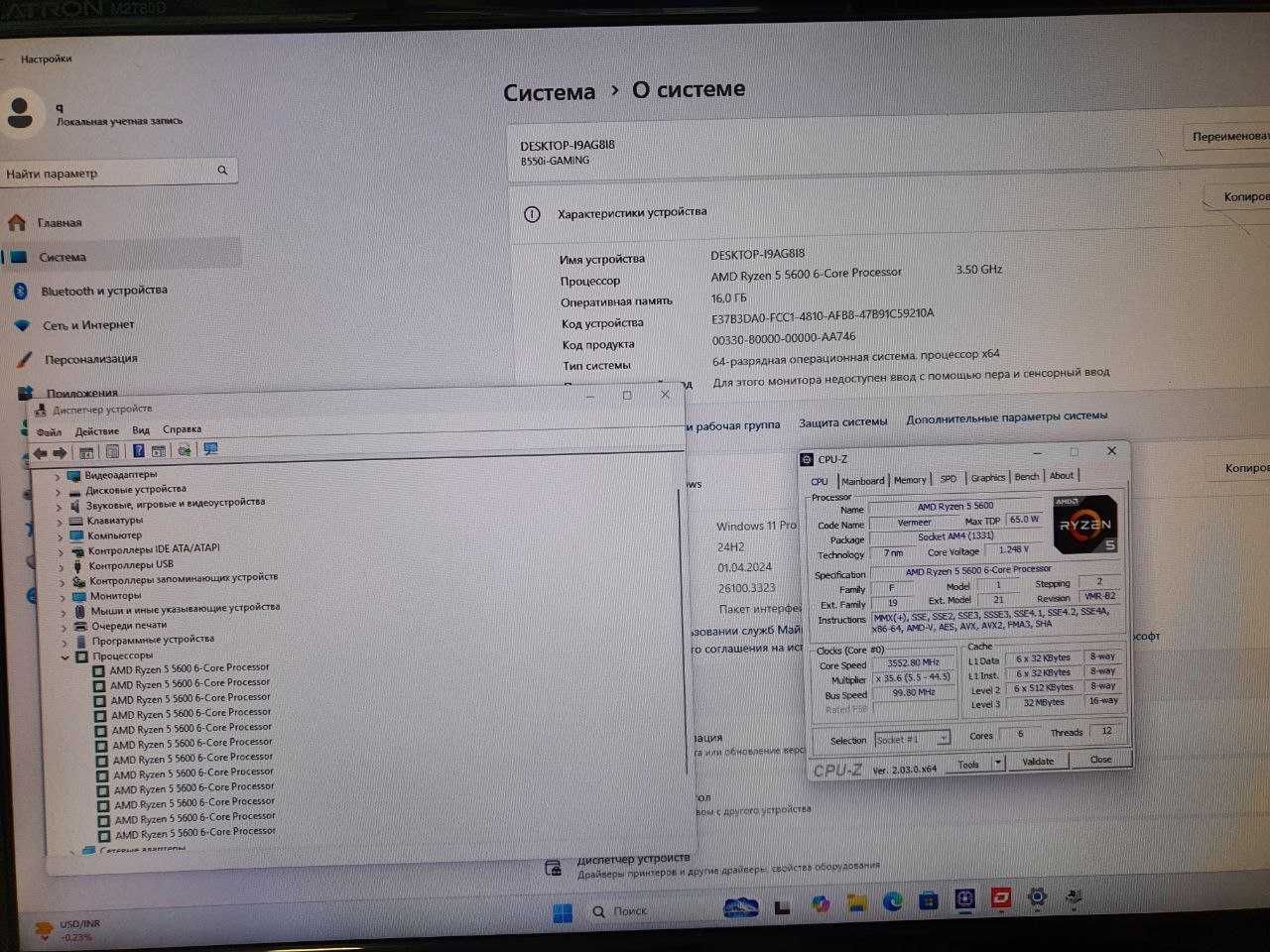Click the Мониторы device icon in tree

tap(78, 597)
